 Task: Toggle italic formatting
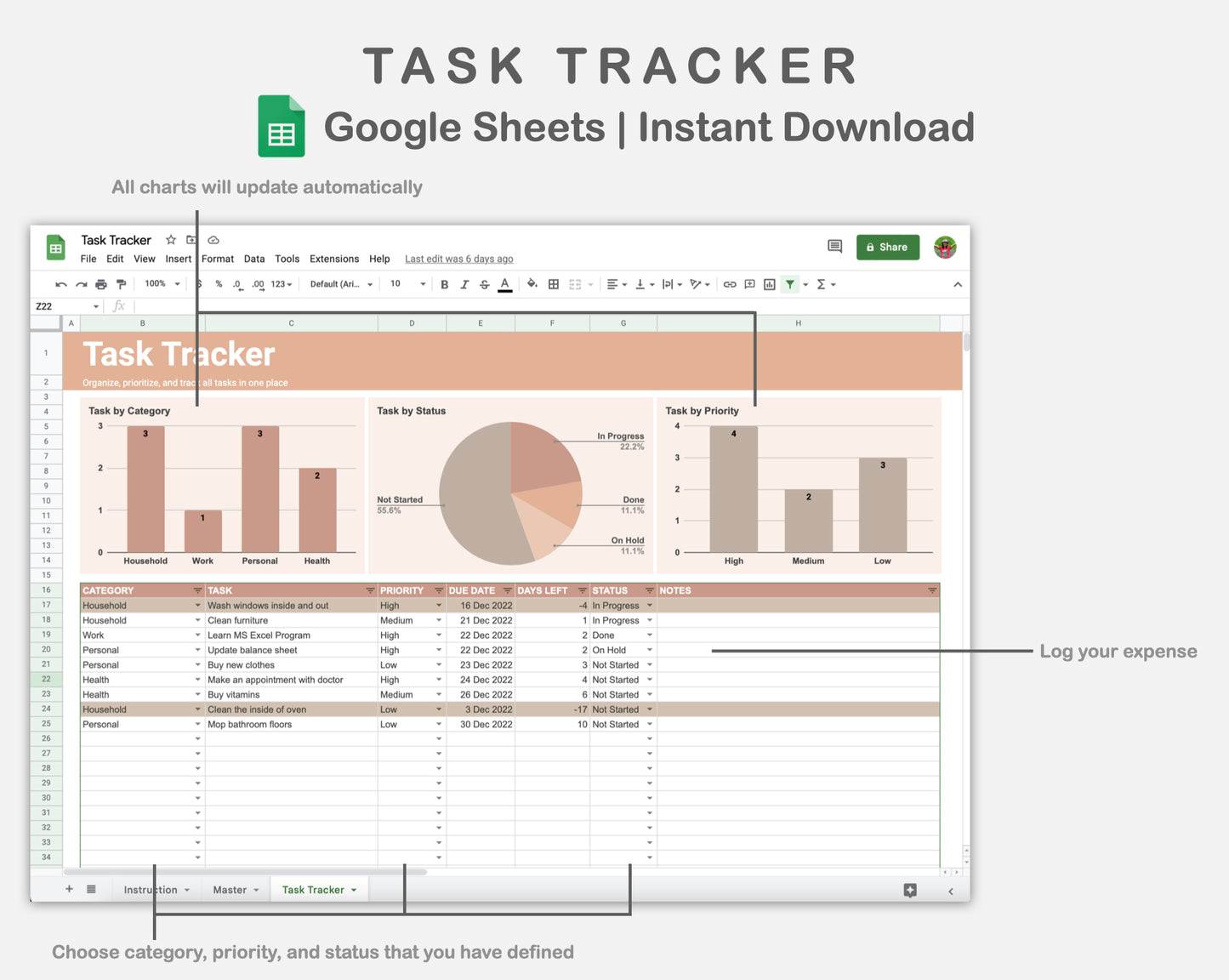(x=464, y=285)
